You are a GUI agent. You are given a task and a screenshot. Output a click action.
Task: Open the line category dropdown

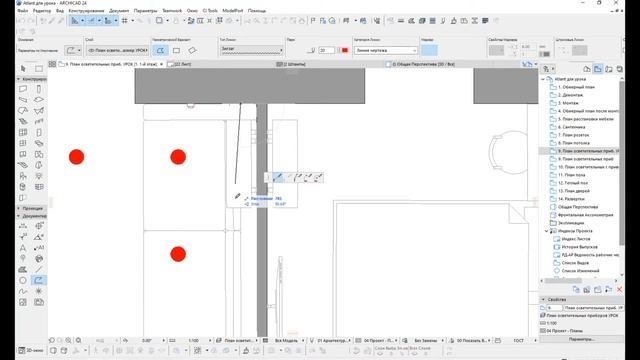click(x=386, y=50)
